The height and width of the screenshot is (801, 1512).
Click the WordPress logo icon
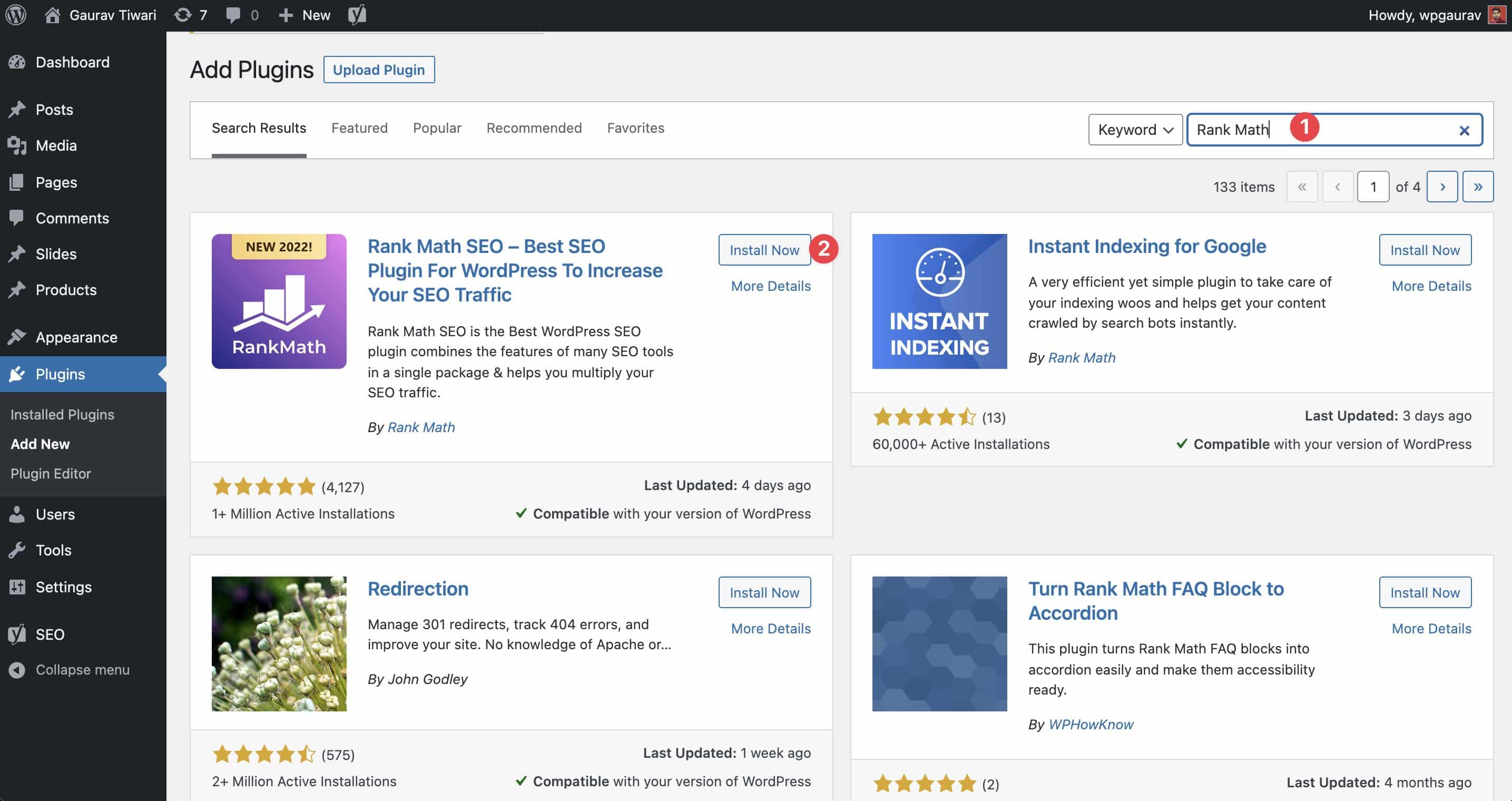click(16, 15)
